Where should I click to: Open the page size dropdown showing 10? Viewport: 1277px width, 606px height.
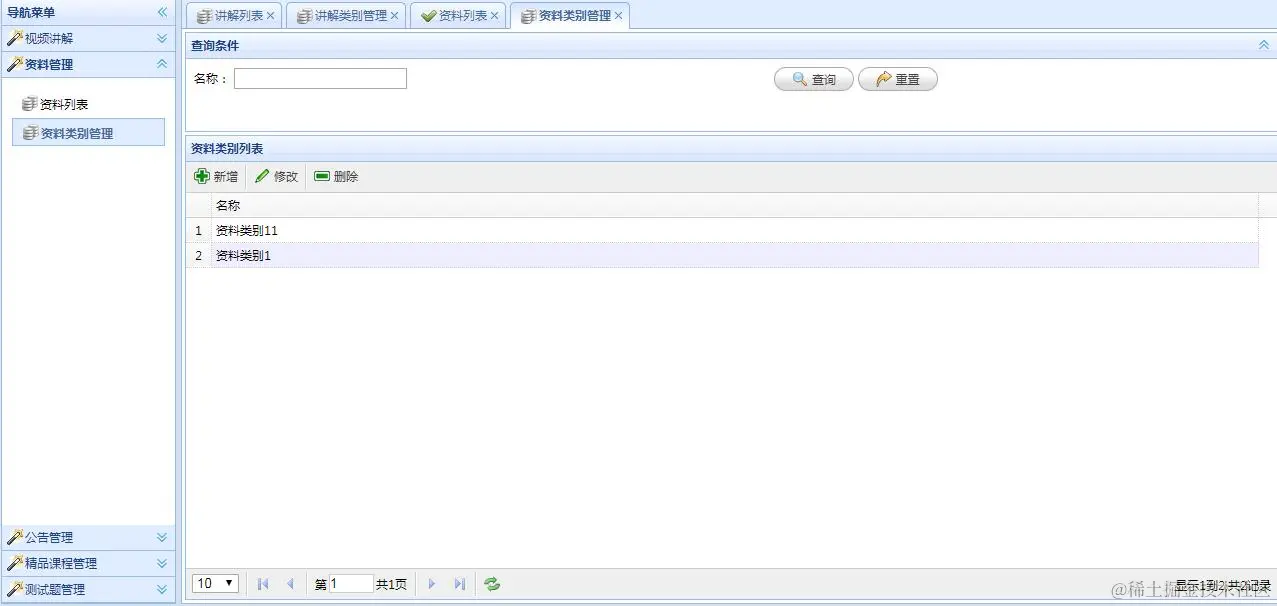pos(215,583)
